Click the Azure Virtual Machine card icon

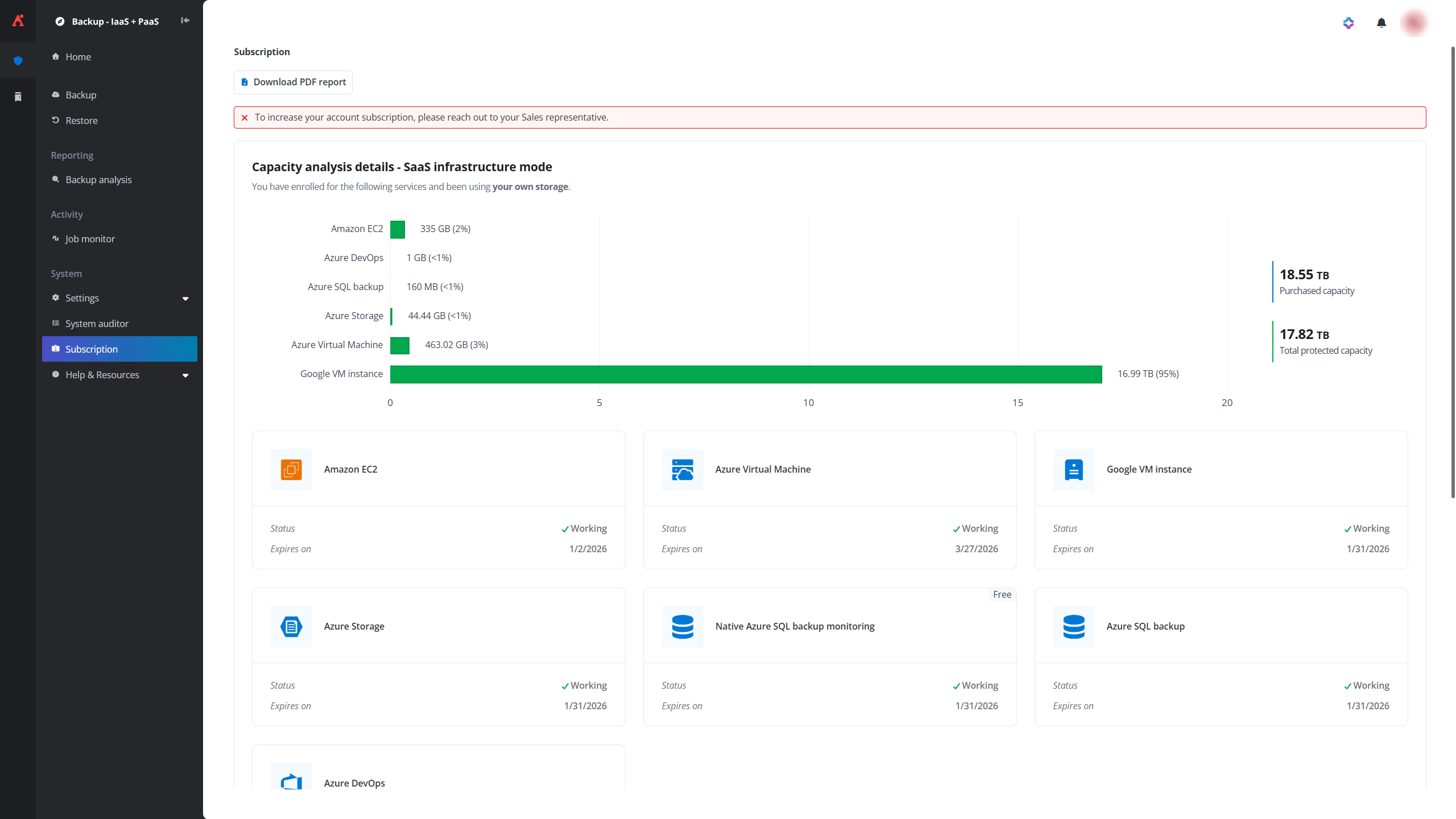(682, 470)
